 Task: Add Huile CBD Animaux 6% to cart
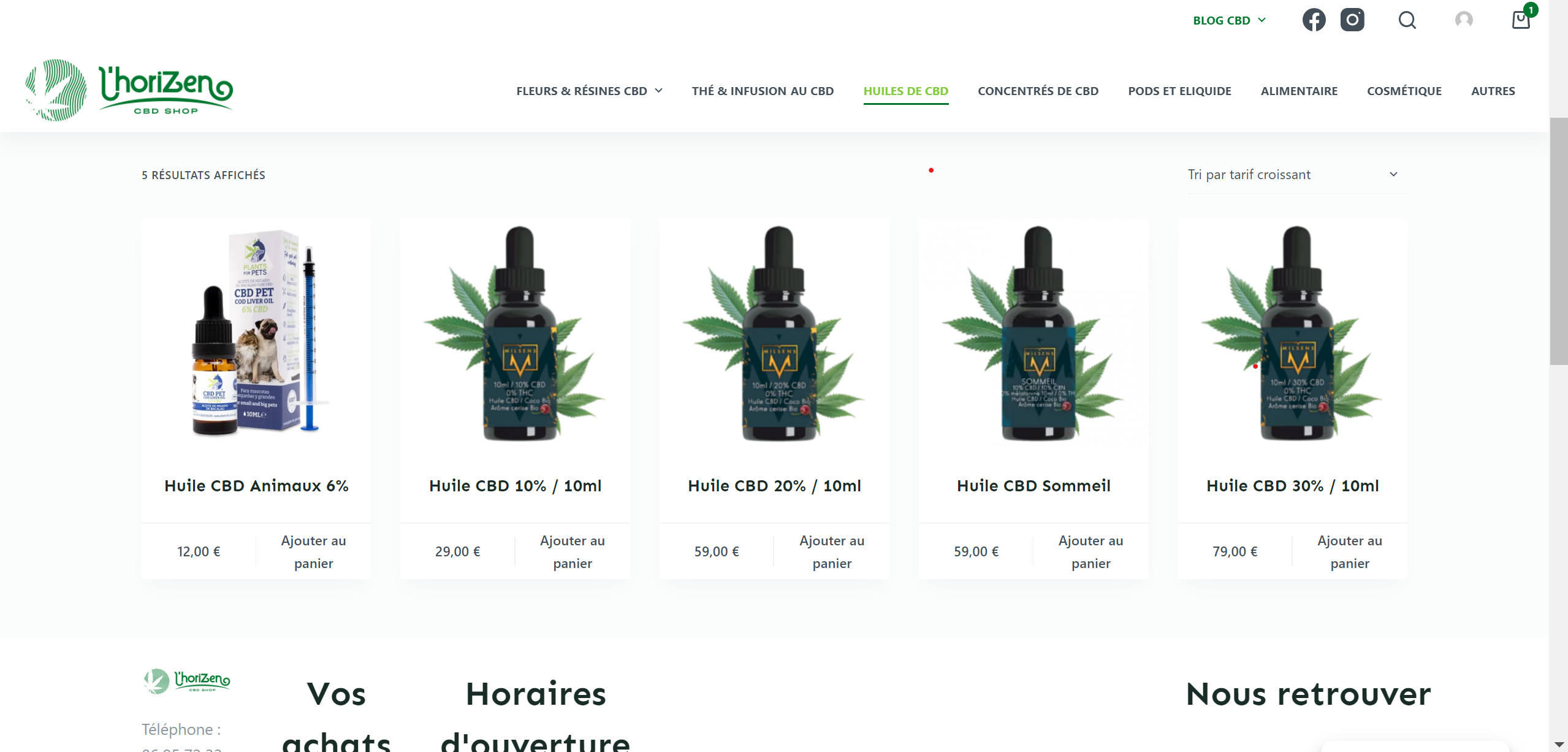[313, 551]
